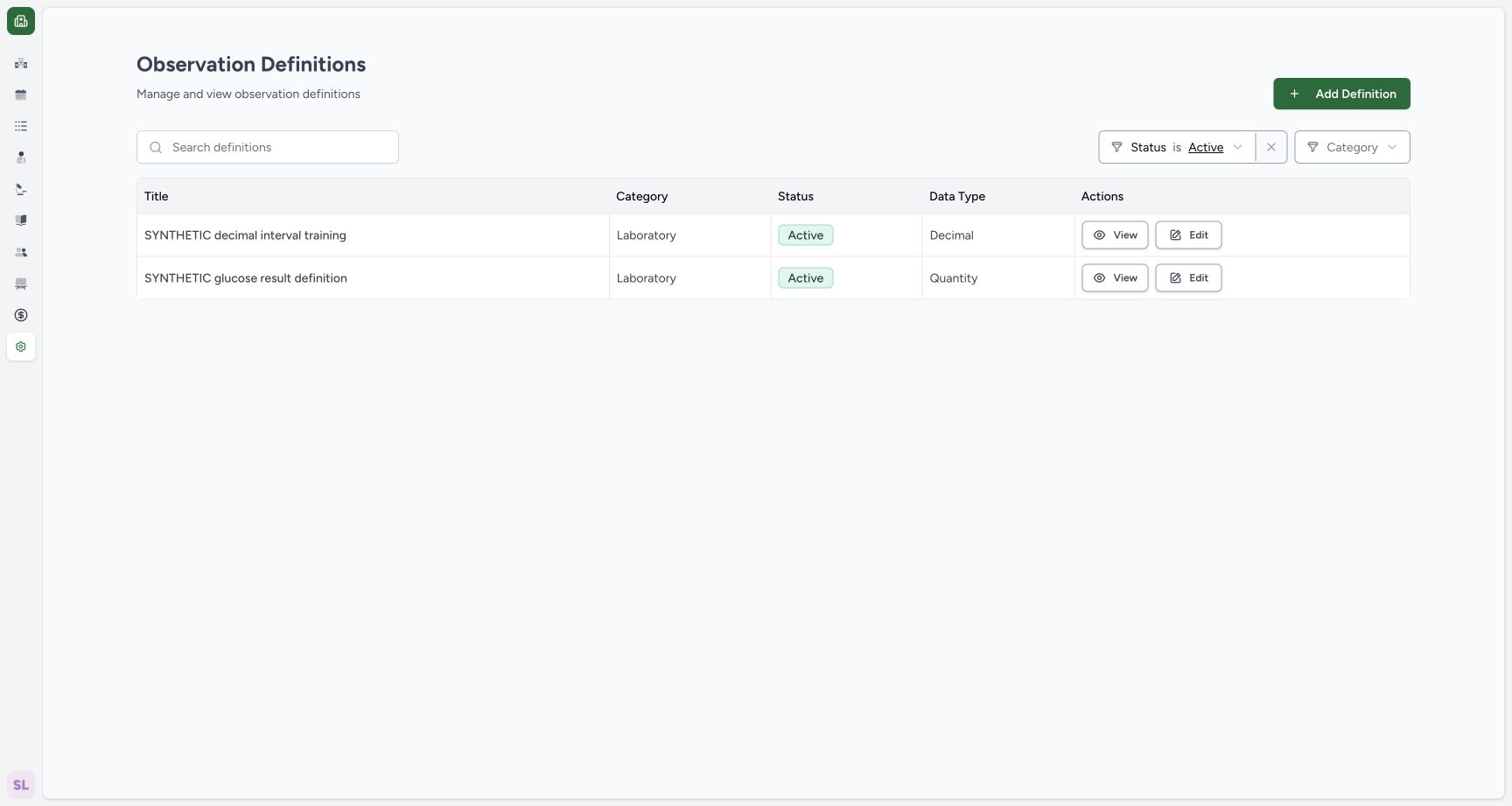Select the green gear settings icon
The height and width of the screenshot is (806, 1512).
21,347
